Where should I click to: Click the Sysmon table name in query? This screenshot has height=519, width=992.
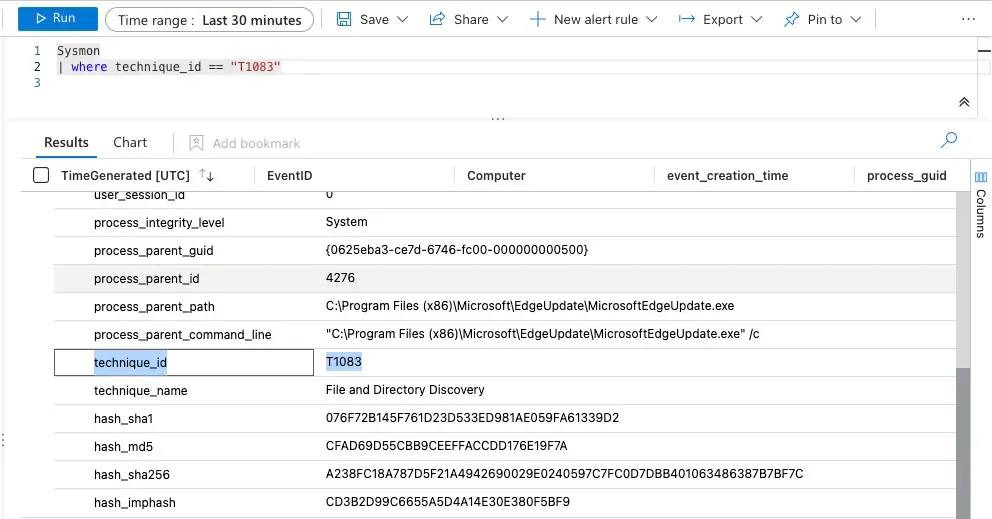tap(78, 51)
